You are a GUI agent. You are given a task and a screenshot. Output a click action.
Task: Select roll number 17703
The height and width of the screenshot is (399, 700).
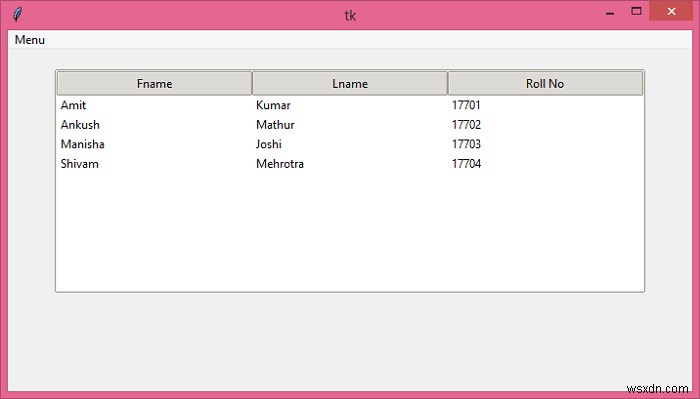click(x=467, y=144)
